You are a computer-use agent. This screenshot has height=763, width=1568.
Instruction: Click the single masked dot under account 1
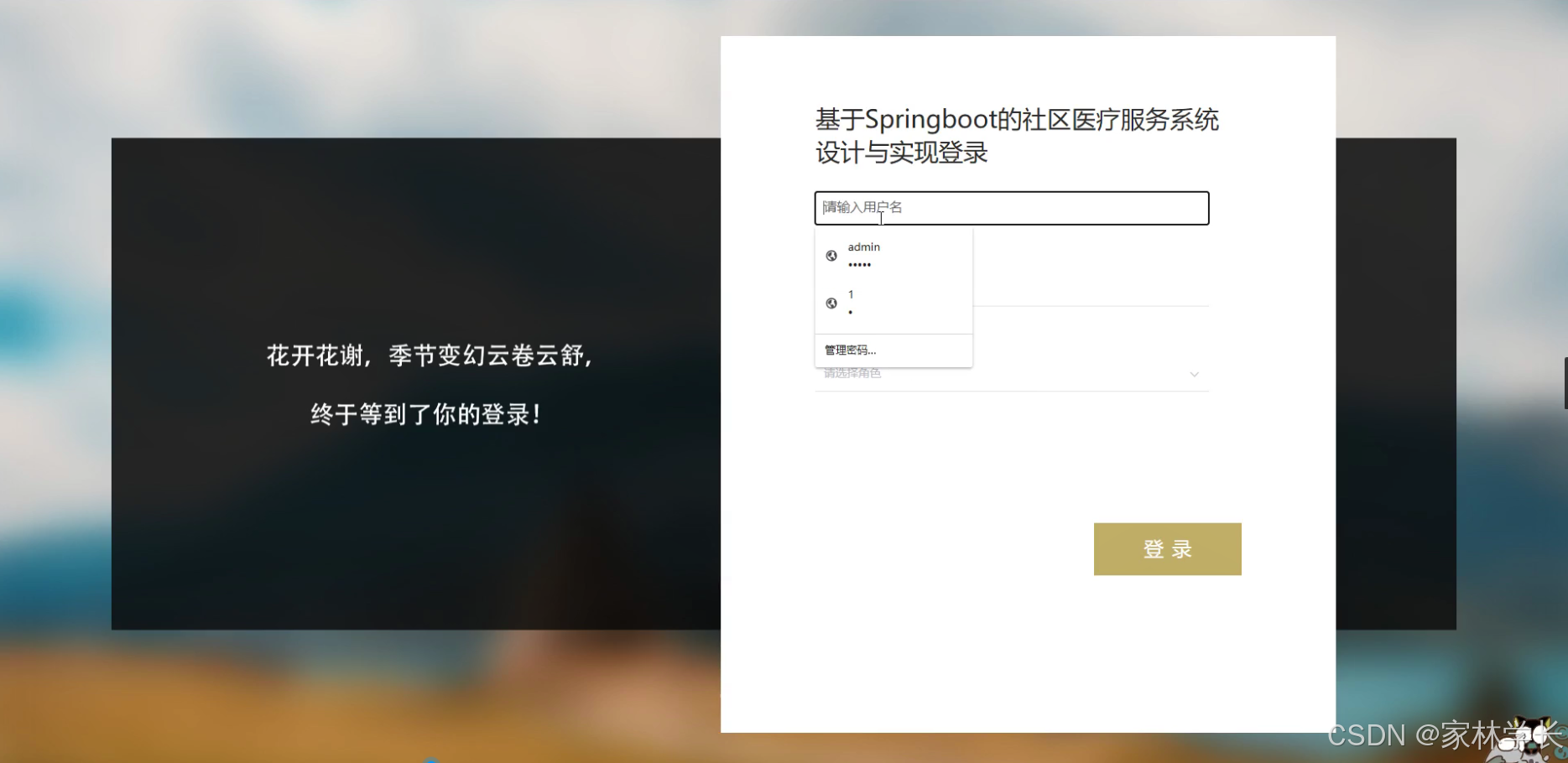(x=850, y=313)
